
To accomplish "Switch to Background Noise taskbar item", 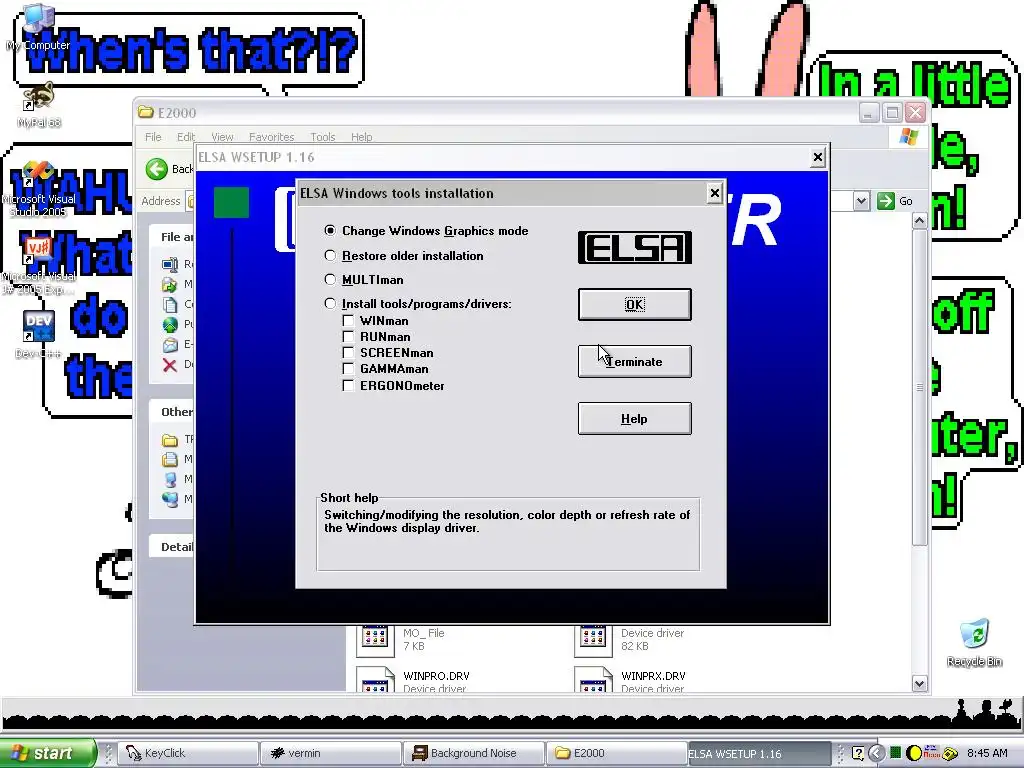I will (x=473, y=753).
